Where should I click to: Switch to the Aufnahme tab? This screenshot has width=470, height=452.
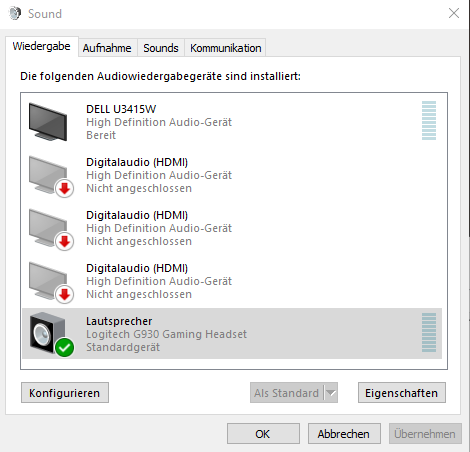click(107, 48)
